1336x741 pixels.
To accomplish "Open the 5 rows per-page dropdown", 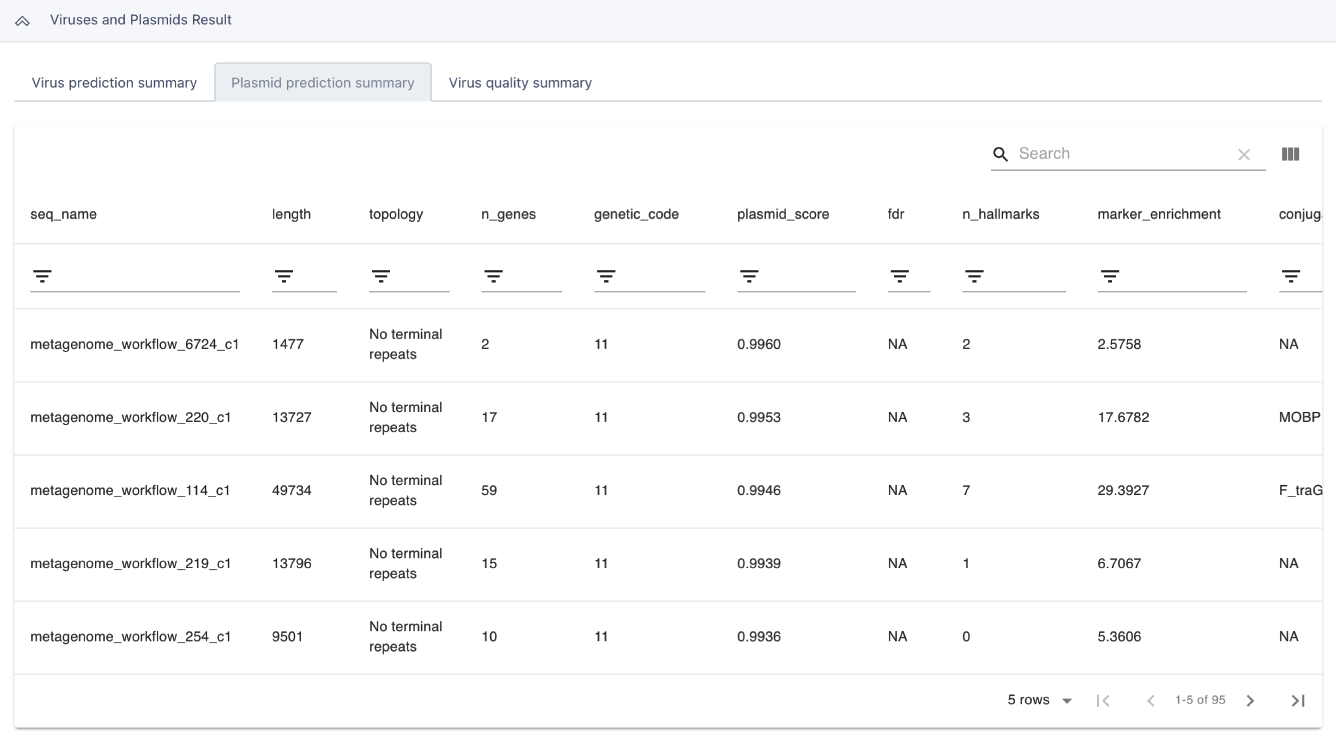I will (1040, 700).
